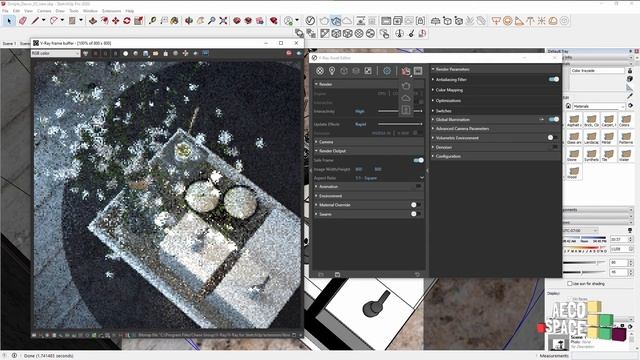Open the Camera menu
The width and height of the screenshot is (640, 360).
(44, 11)
